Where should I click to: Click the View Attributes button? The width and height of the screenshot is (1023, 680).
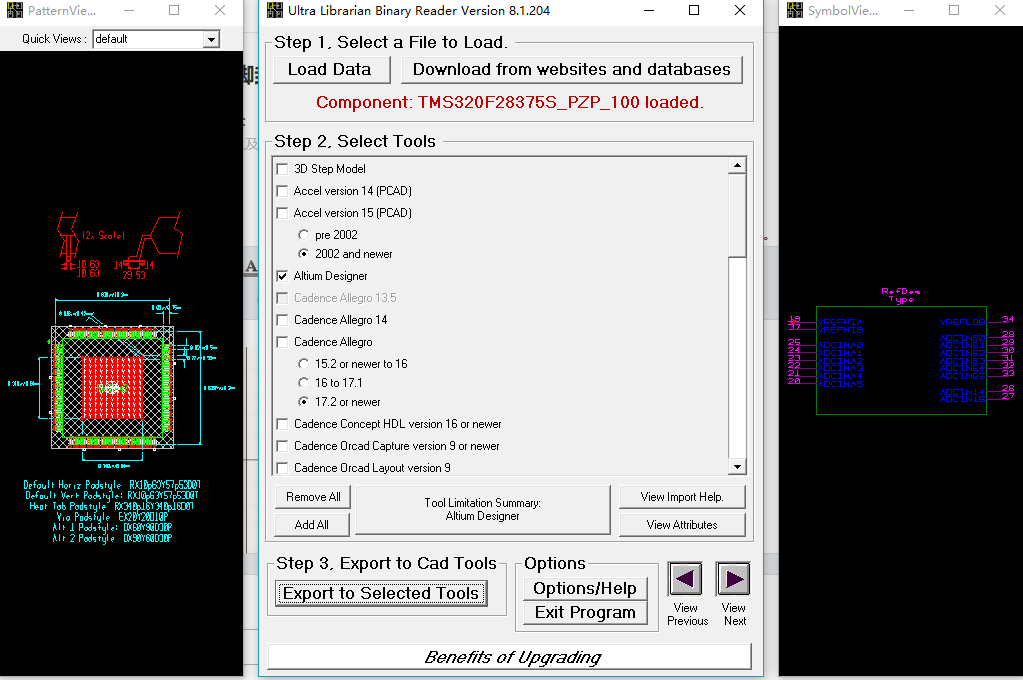[x=682, y=525]
